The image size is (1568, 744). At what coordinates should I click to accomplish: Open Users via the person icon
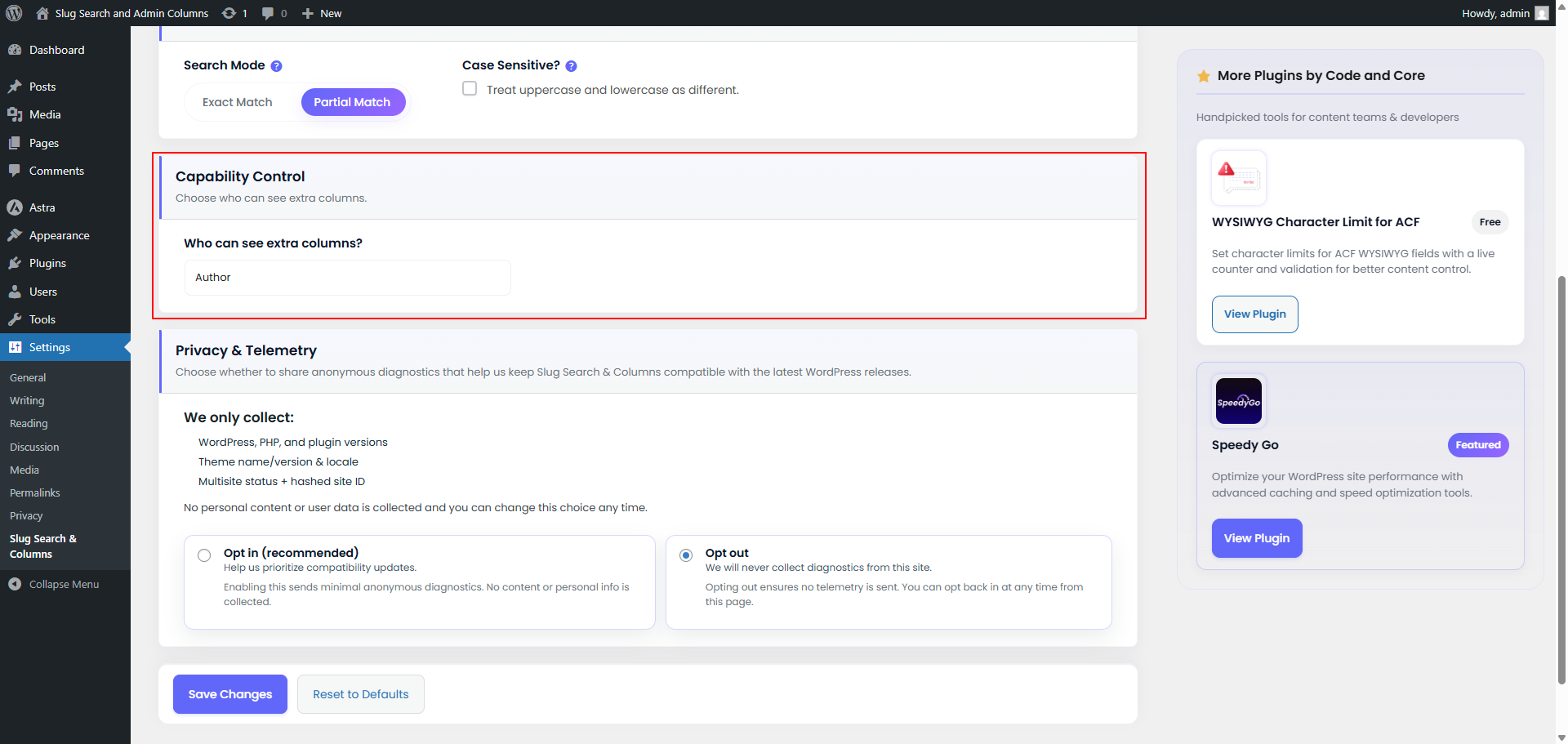16,292
